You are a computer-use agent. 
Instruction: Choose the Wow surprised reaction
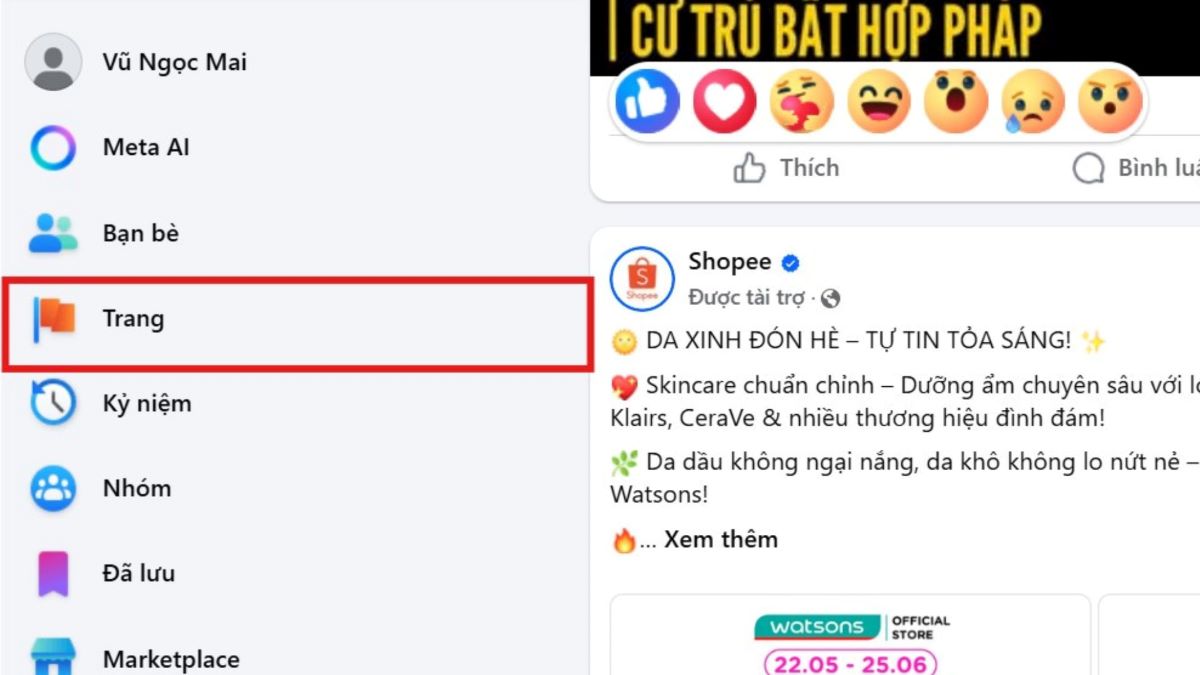pyautogui.click(x=956, y=101)
